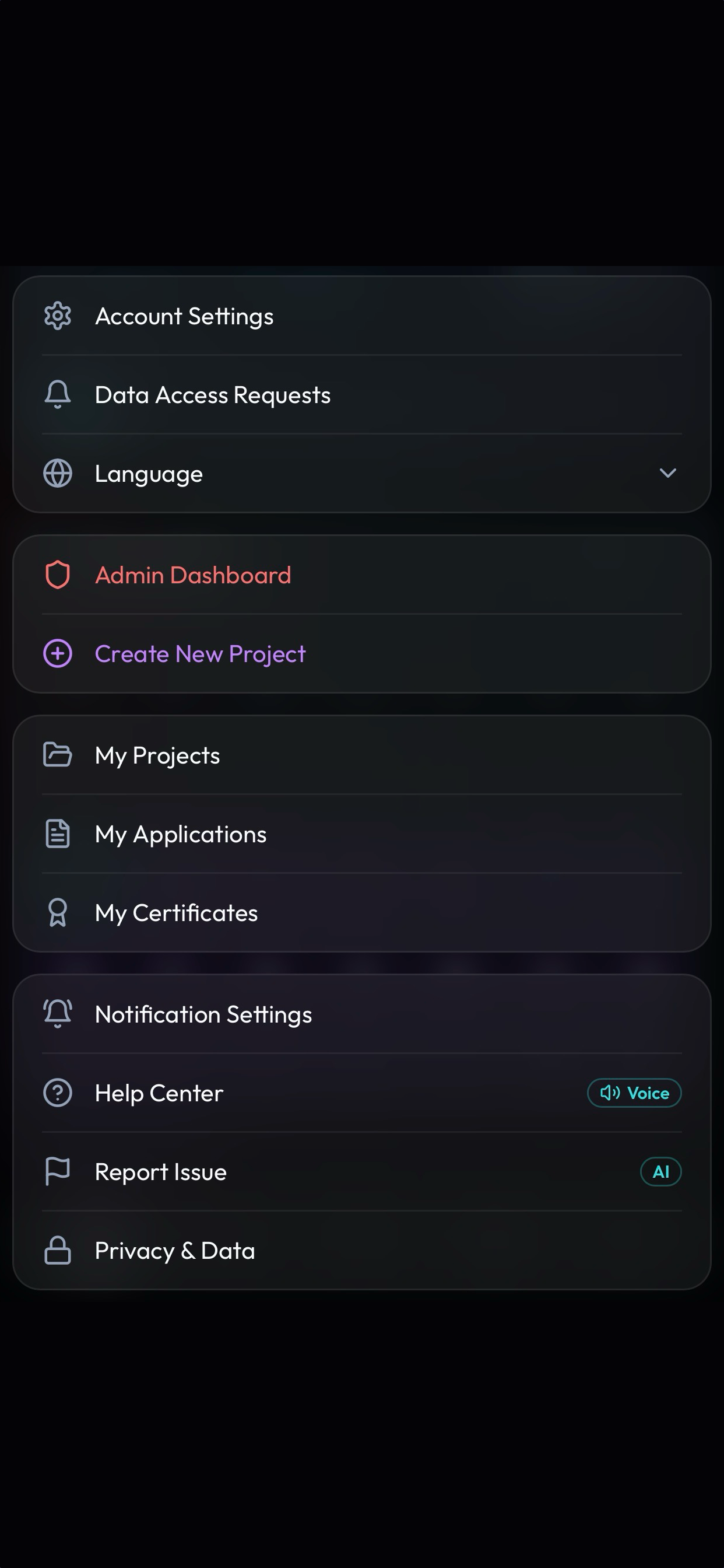The image size is (724, 1568).
Task: Click the question mark Help Center icon
Action: click(58, 1093)
